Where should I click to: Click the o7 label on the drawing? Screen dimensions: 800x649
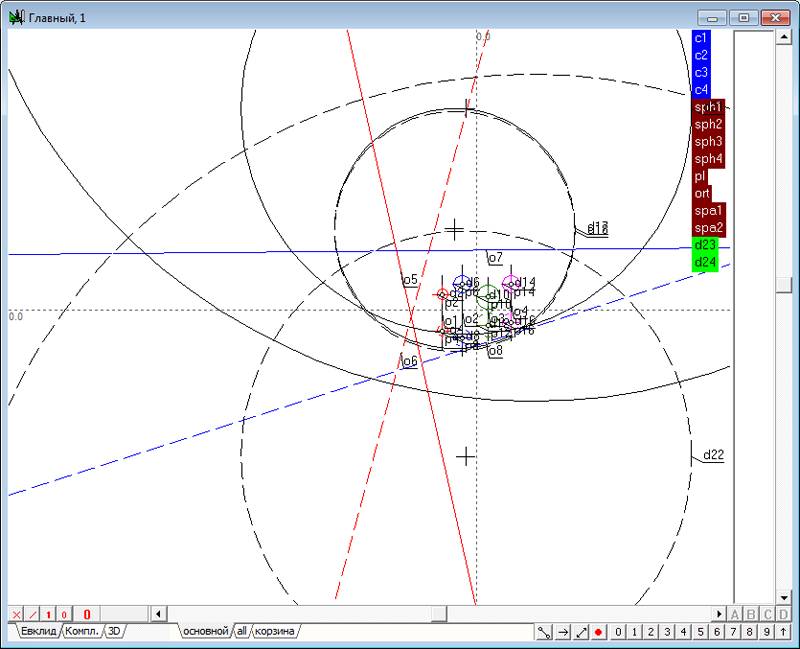tap(495, 258)
